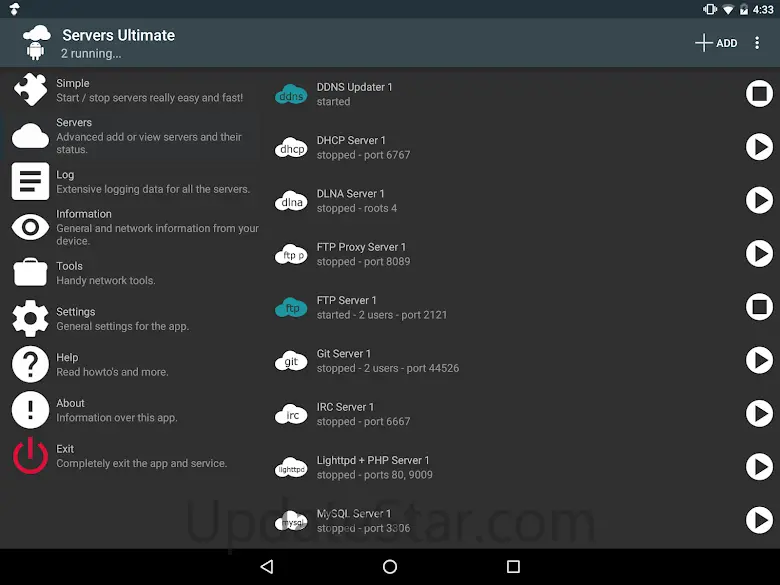Screen dimensions: 780x585
Task: Click the ftp p cloud icon
Action: coord(292,254)
